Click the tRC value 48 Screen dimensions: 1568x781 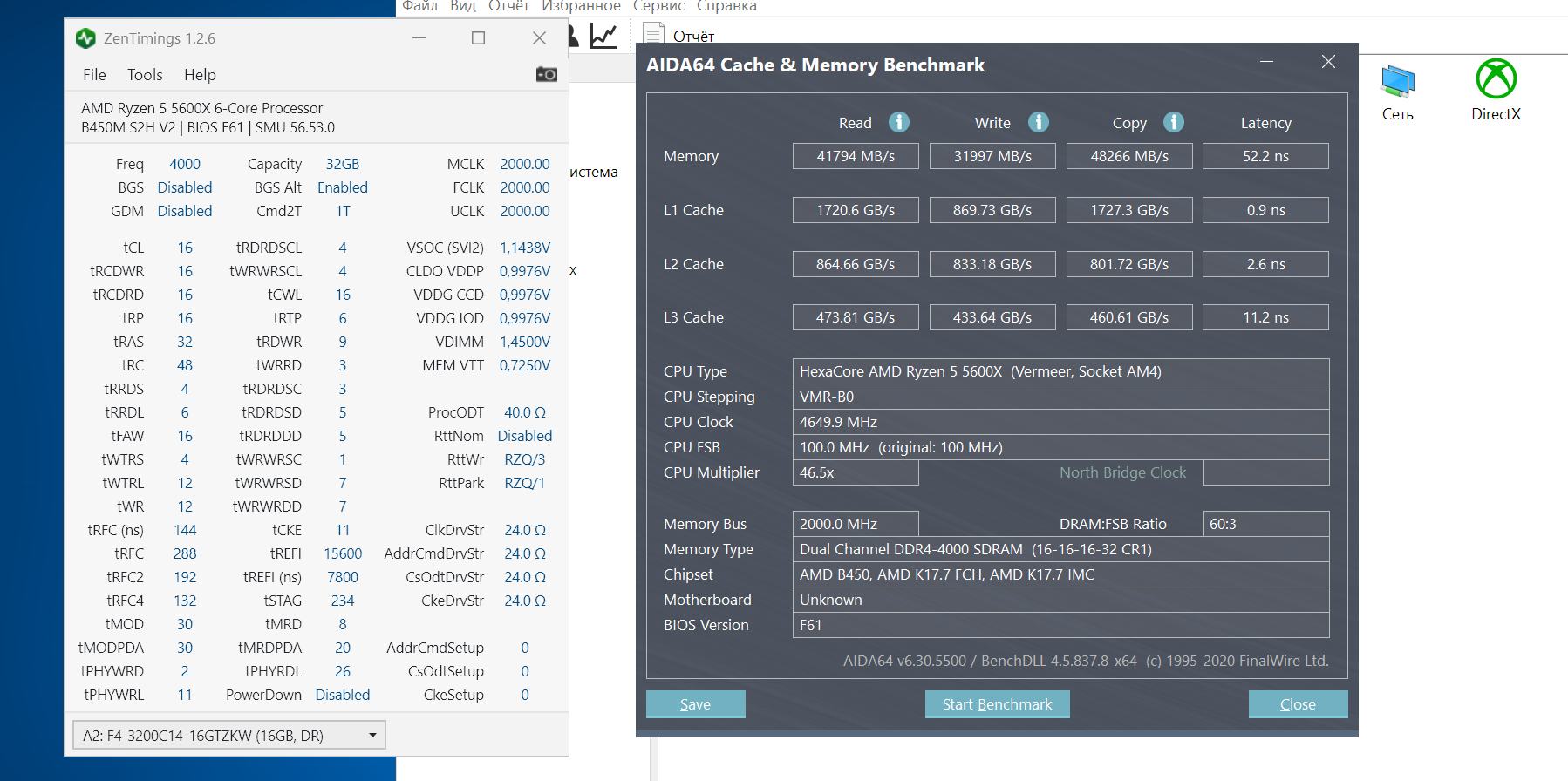pyautogui.click(x=185, y=365)
